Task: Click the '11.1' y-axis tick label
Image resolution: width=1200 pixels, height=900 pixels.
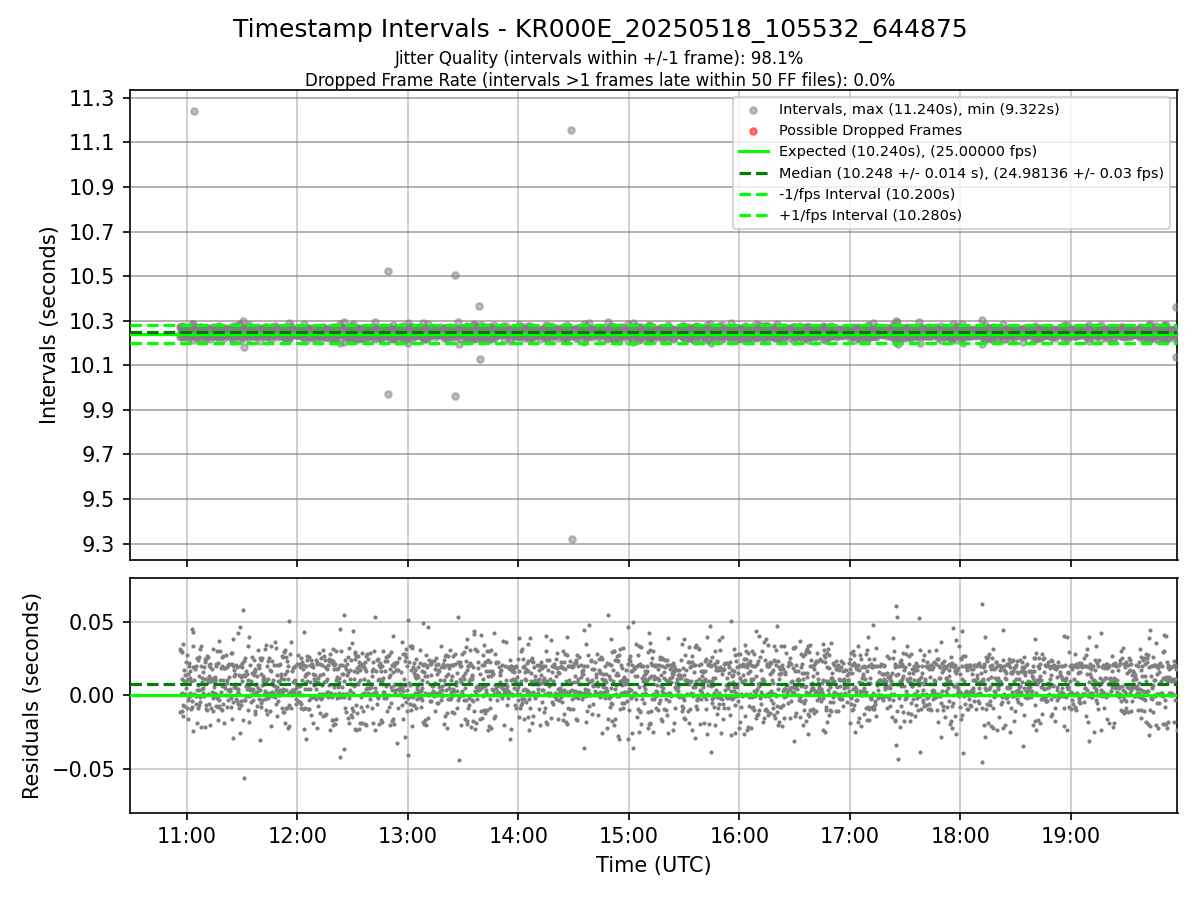Action: 94,143
